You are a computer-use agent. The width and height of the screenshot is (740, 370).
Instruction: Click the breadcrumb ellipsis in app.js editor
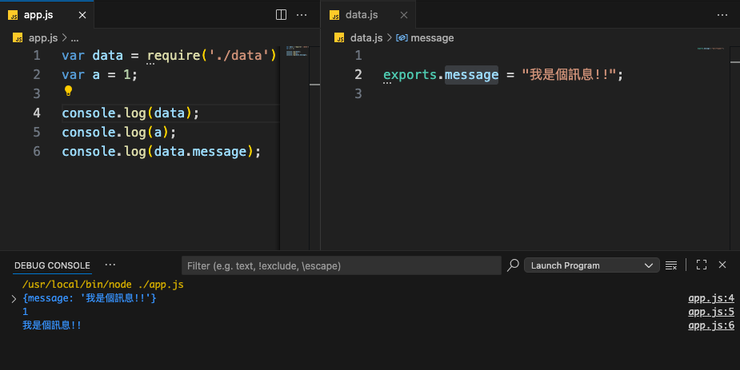[x=75, y=38]
